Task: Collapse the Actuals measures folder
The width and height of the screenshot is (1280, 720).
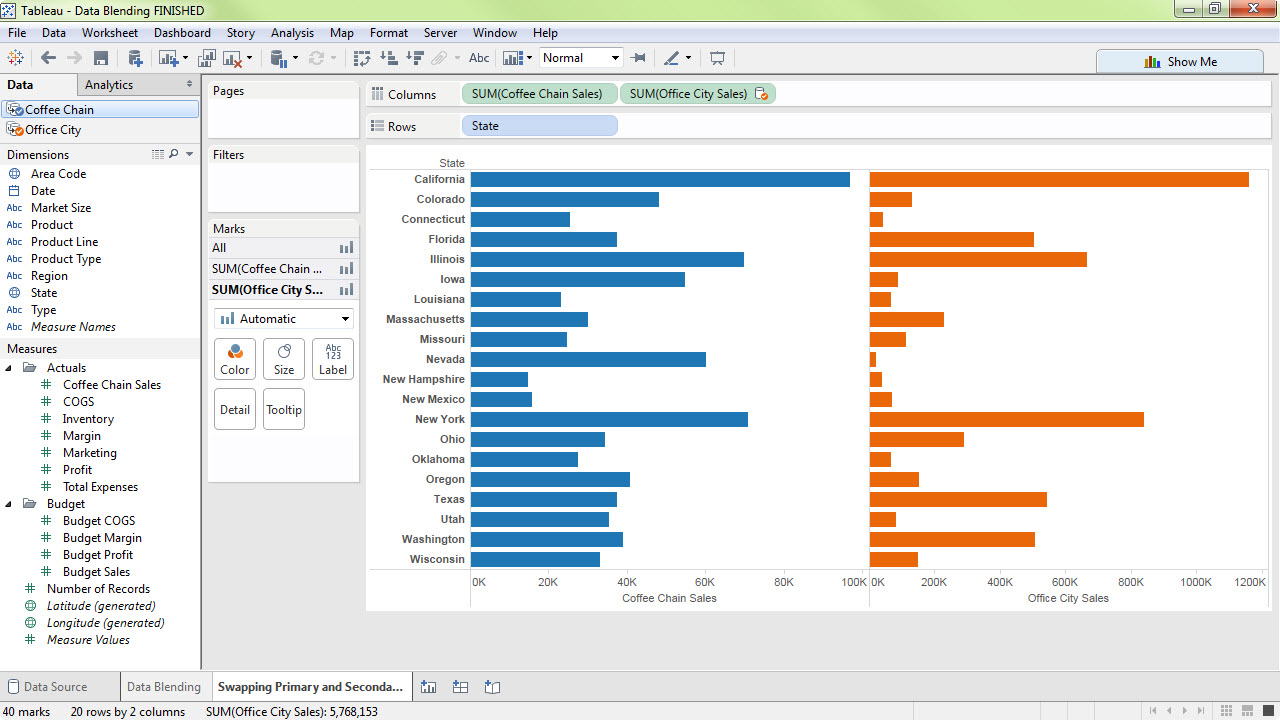Action: (10, 368)
